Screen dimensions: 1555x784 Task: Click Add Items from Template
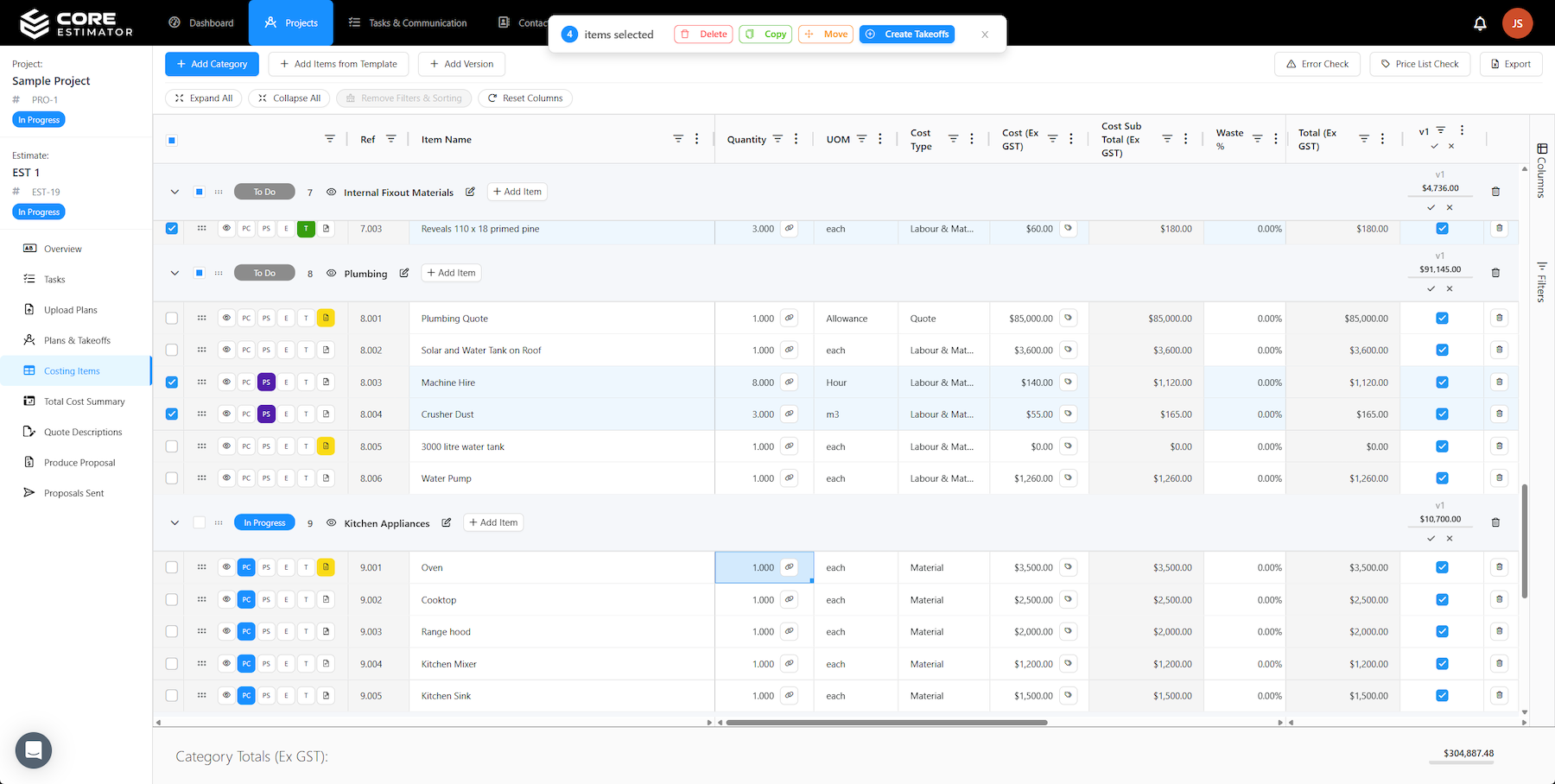(x=338, y=64)
